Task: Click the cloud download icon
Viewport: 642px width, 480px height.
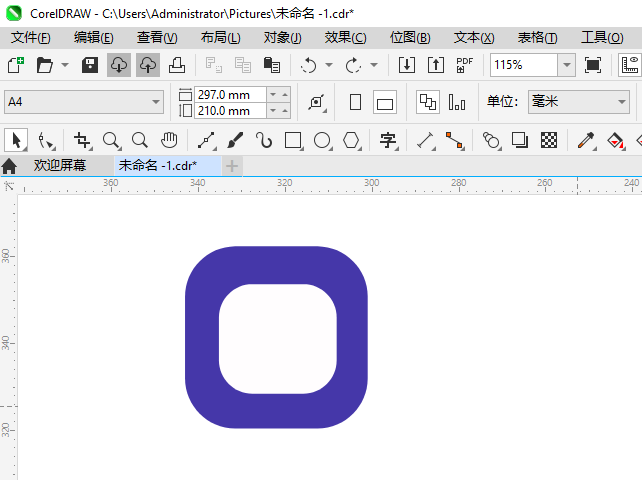Action: pos(119,65)
